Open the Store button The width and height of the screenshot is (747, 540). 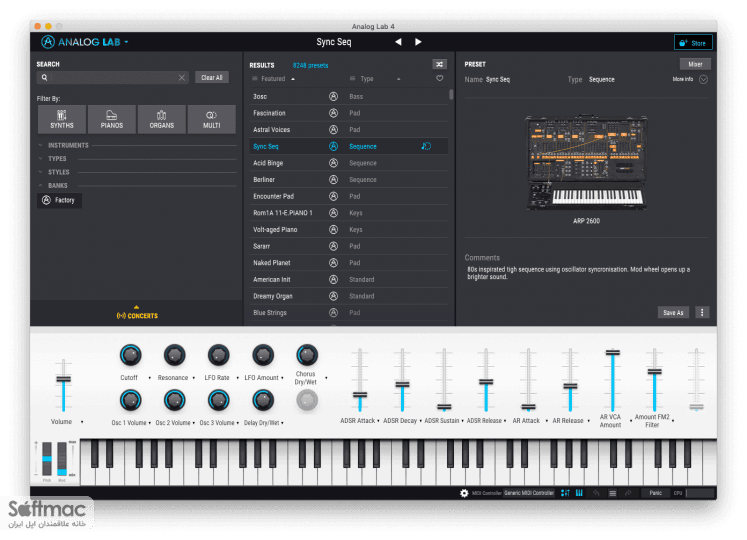tap(693, 42)
